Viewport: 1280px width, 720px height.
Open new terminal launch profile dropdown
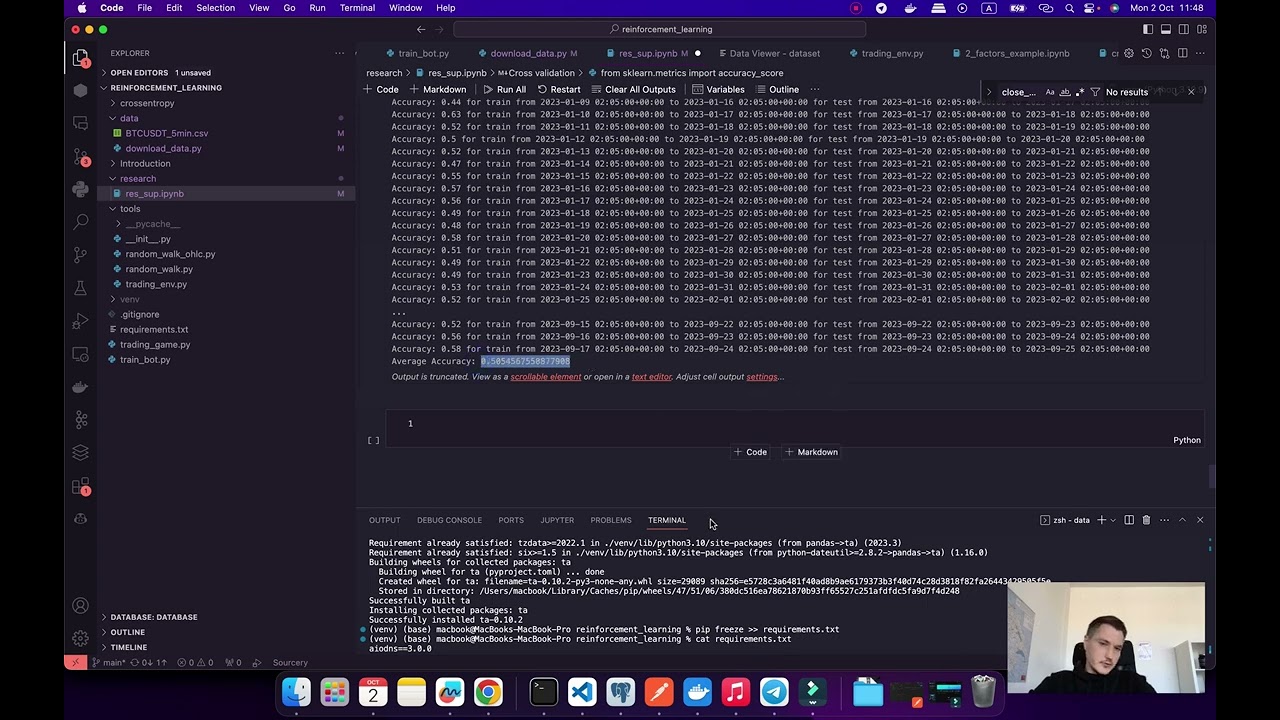click(x=1112, y=520)
